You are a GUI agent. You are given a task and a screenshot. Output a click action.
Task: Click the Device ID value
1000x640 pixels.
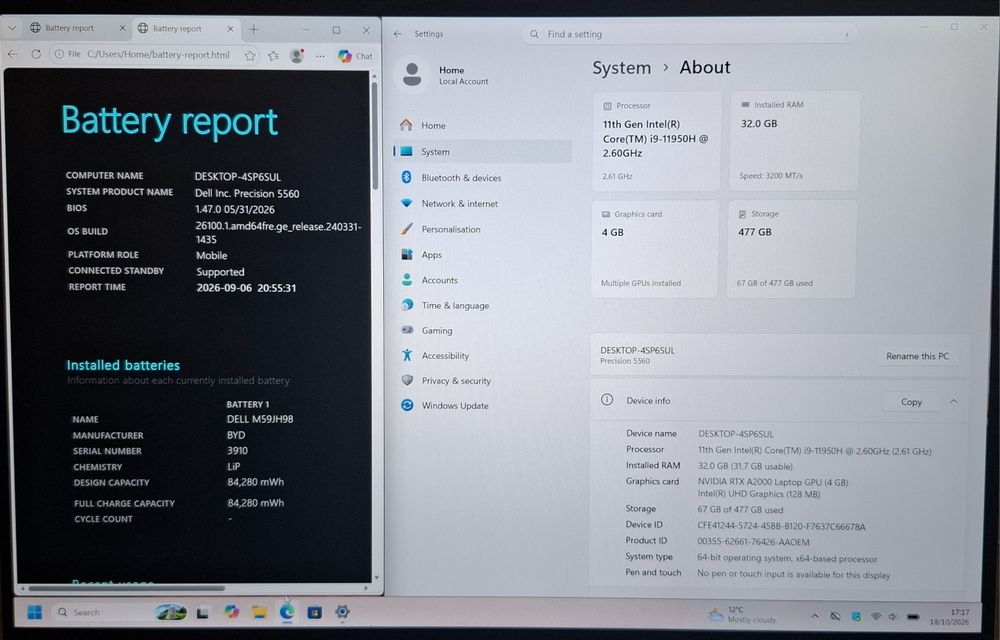[x=781, y=527]
